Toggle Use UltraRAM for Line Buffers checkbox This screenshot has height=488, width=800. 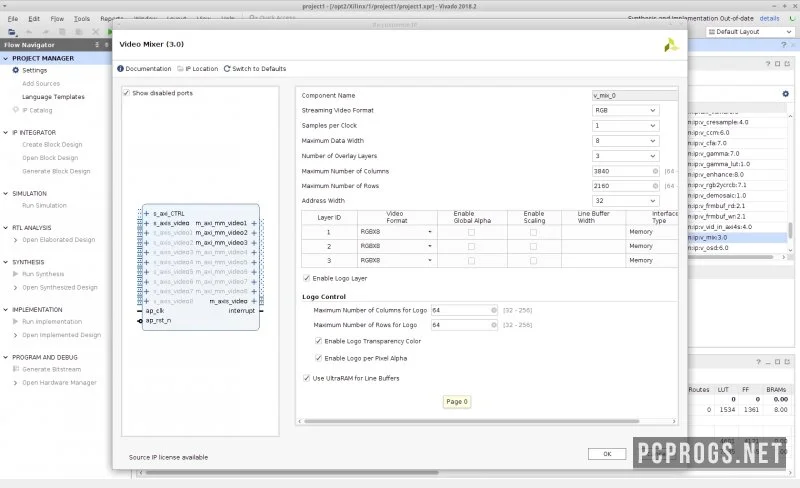tap(306, 378)
